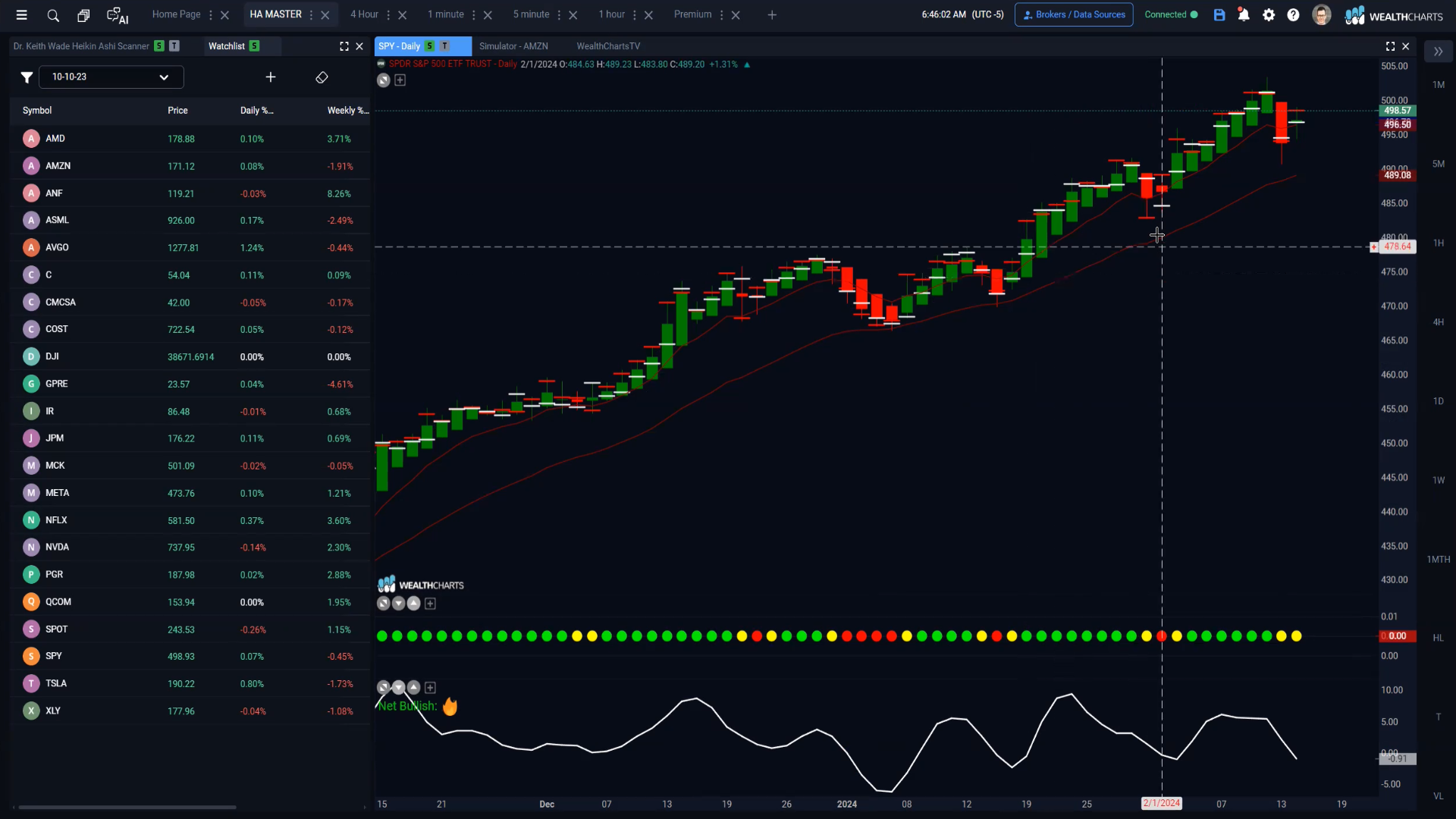The image size is (1456, 819).
Task: Open main chart pane settings circle icon
Action: point(384,80)
